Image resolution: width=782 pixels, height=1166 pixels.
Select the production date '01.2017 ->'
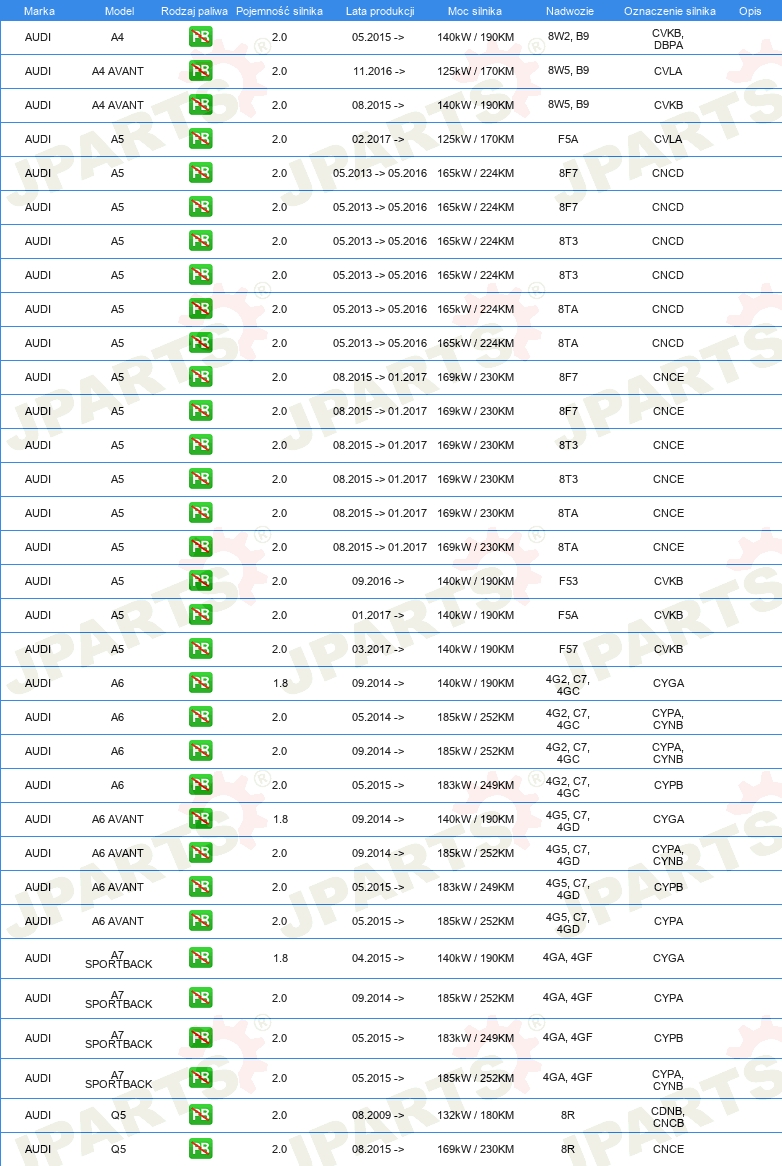378,615
